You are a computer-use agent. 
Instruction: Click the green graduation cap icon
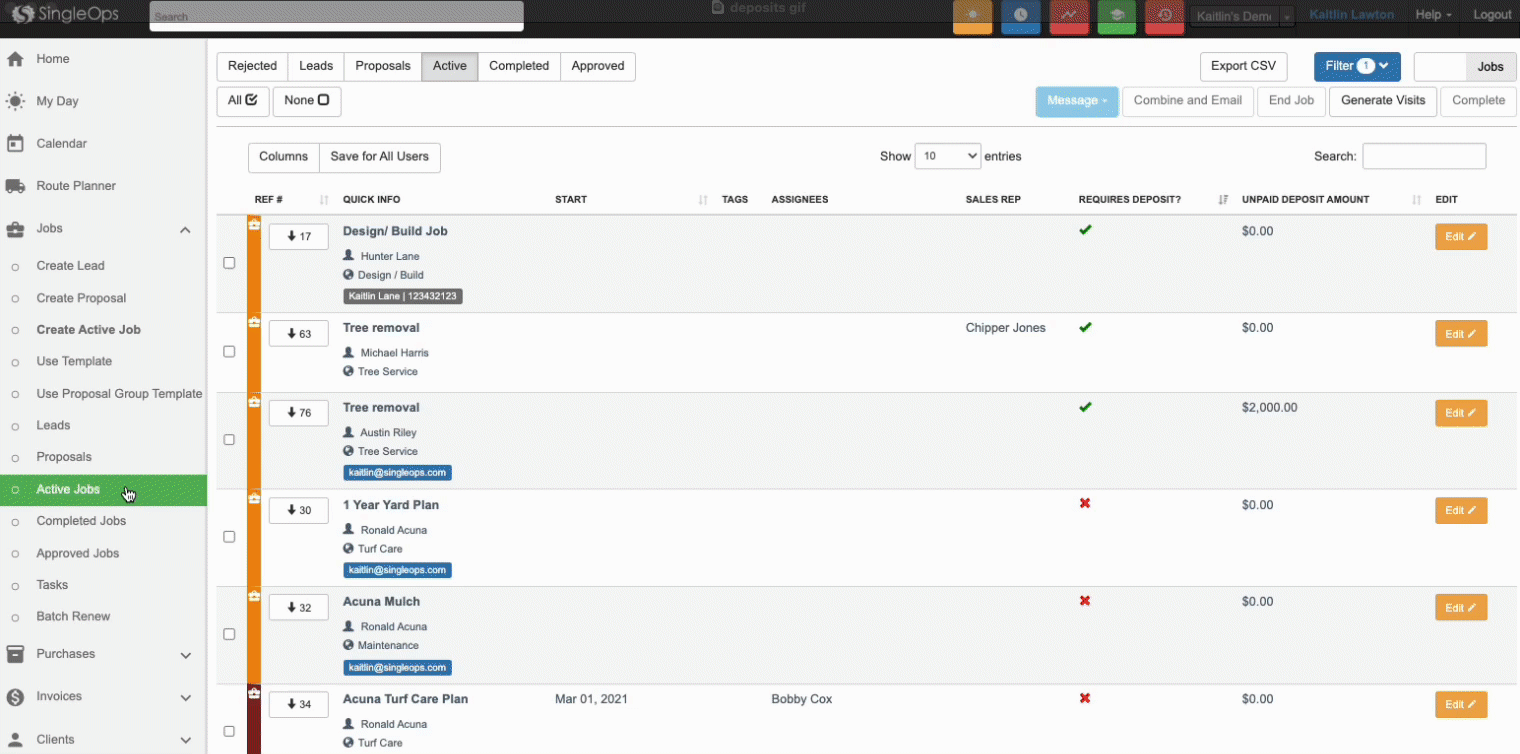[x=1116, y=16]
